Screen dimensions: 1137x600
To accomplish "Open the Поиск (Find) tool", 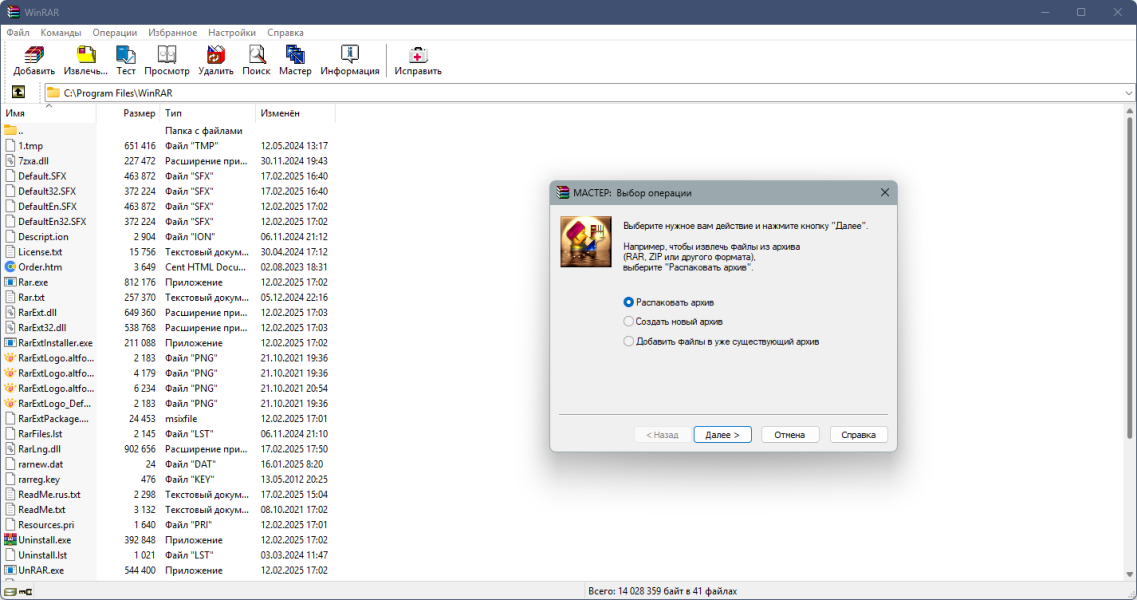I will coord(256,55).
